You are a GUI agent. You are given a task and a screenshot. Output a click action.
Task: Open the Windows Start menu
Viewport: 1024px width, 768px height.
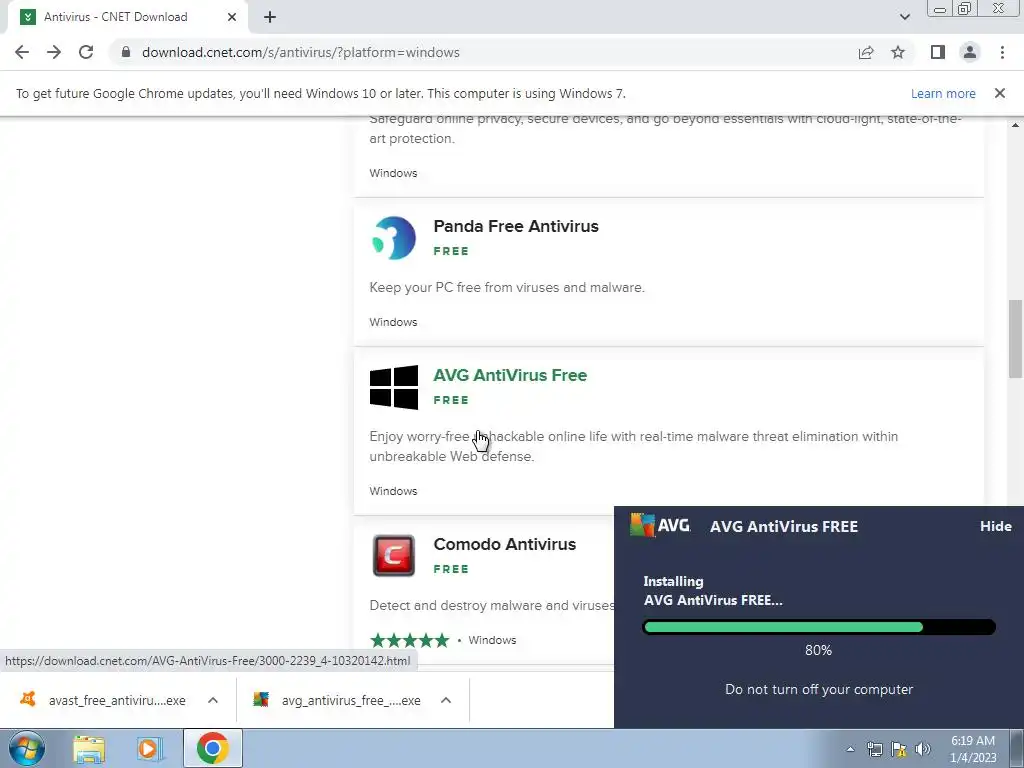pyautogui.click(x=27, y=748)
